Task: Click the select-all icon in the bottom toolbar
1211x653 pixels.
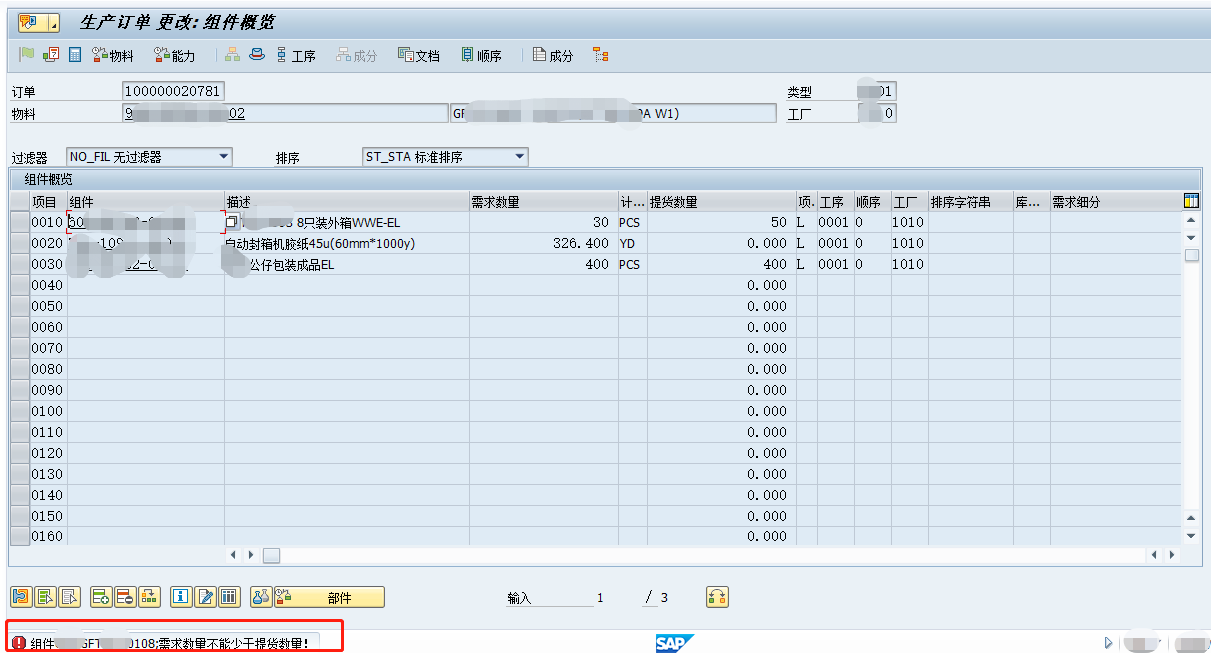Action: (x=45, y=597)
